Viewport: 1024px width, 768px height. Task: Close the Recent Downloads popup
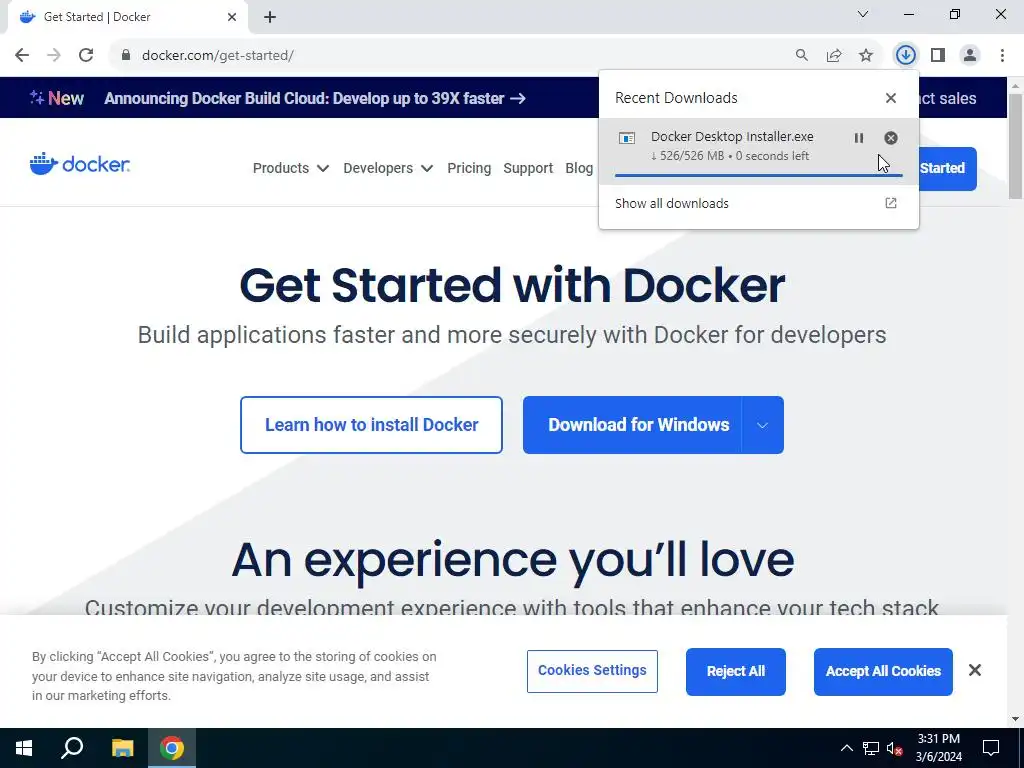point(890,98)
